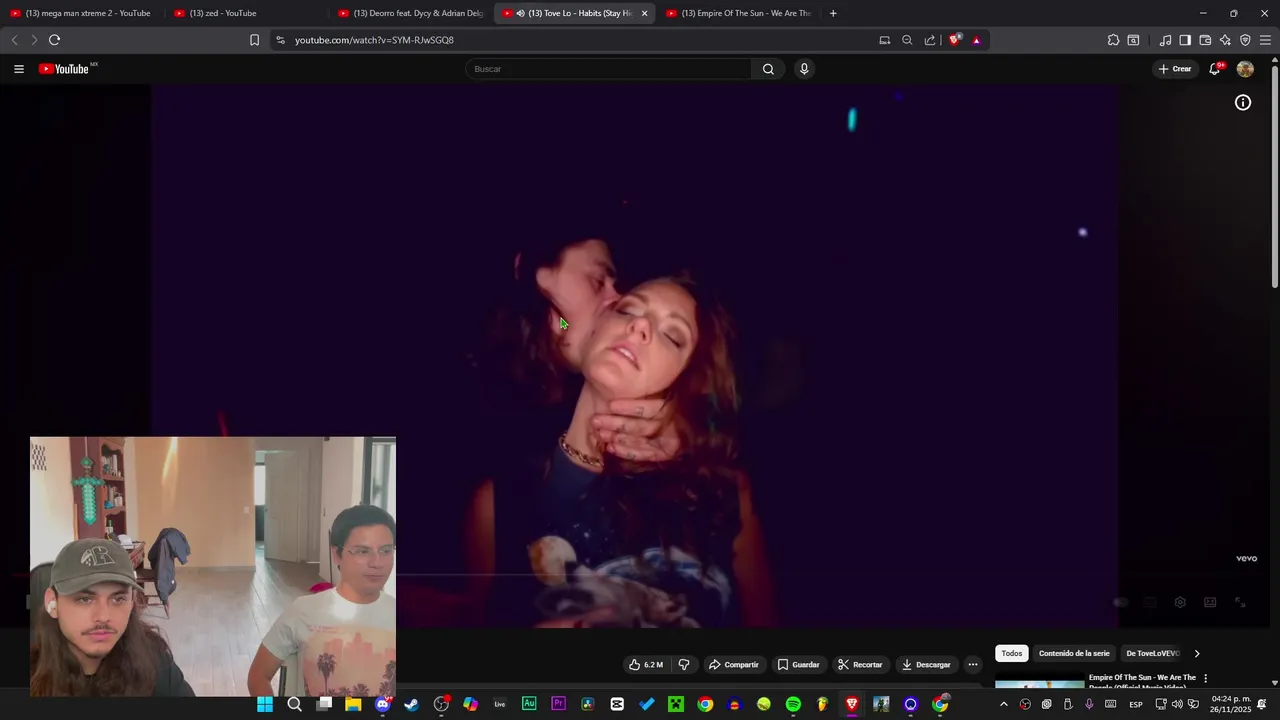Focus the Buscar search field

coord(608,69)
